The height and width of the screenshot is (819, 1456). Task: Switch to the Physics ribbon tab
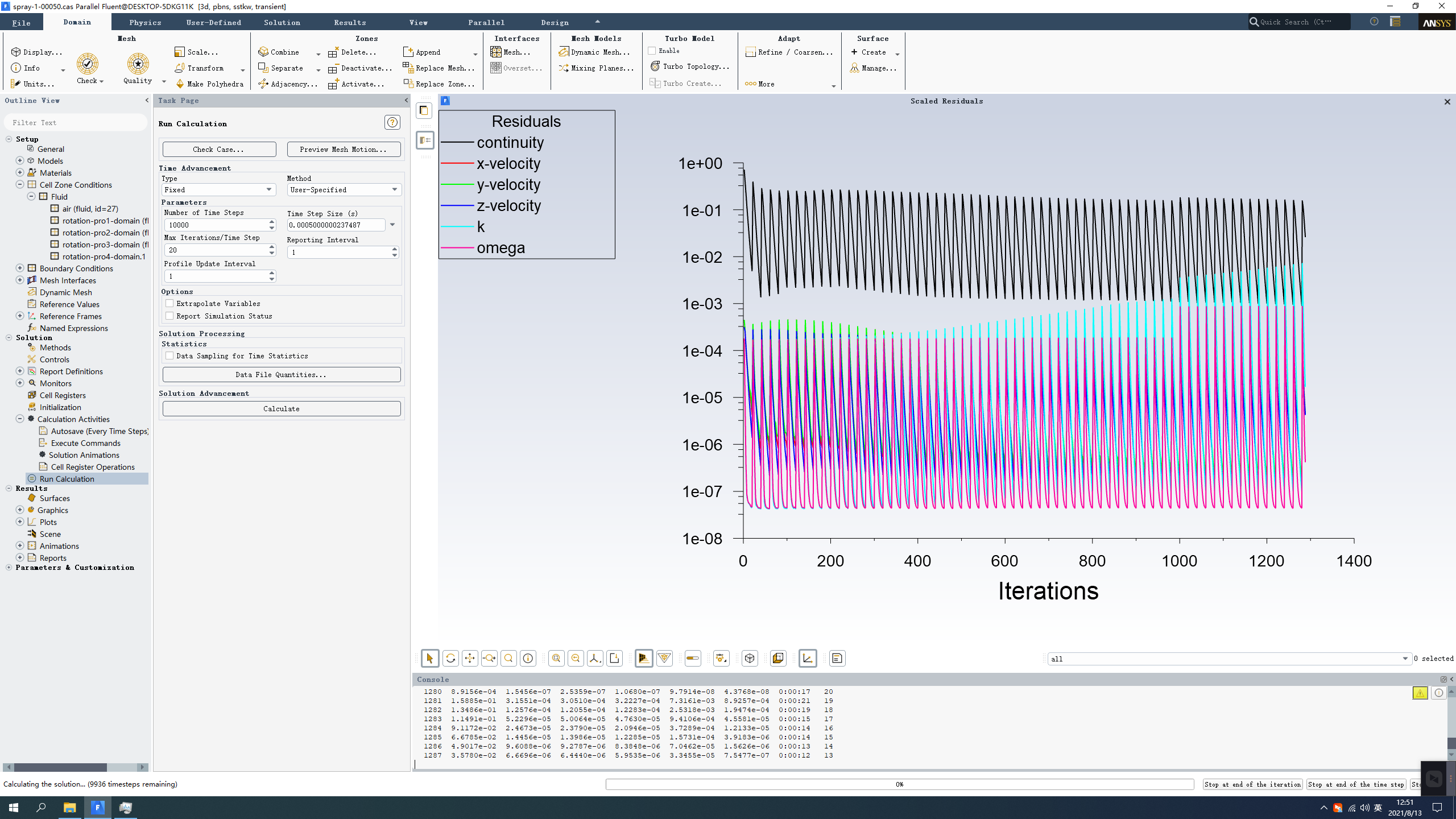(x=145, y=22)
